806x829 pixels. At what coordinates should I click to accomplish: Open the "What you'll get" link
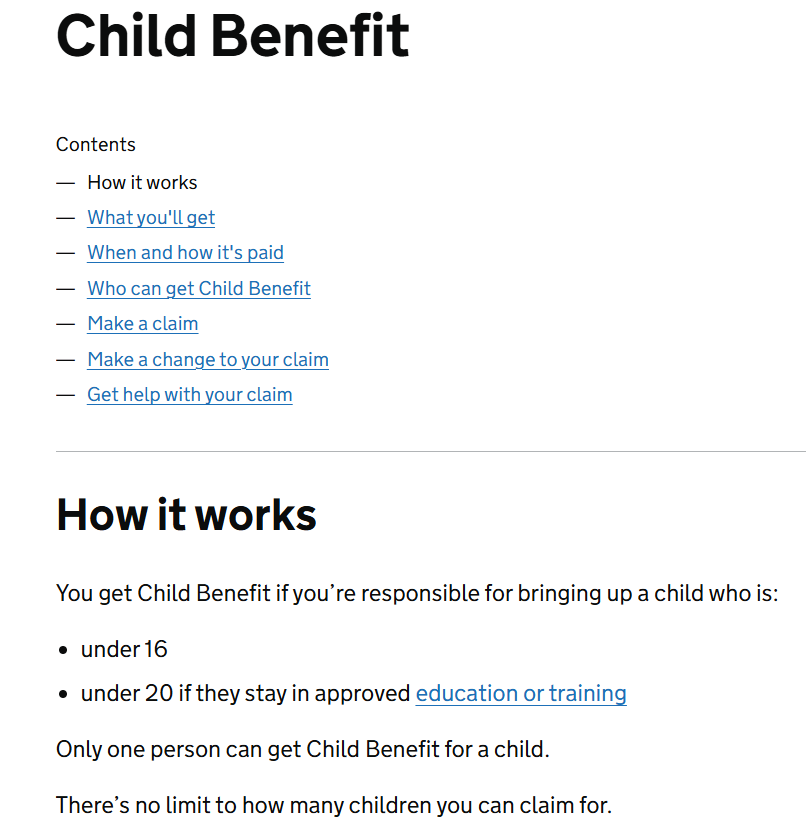pyautogui.click(x=151, y=218)
